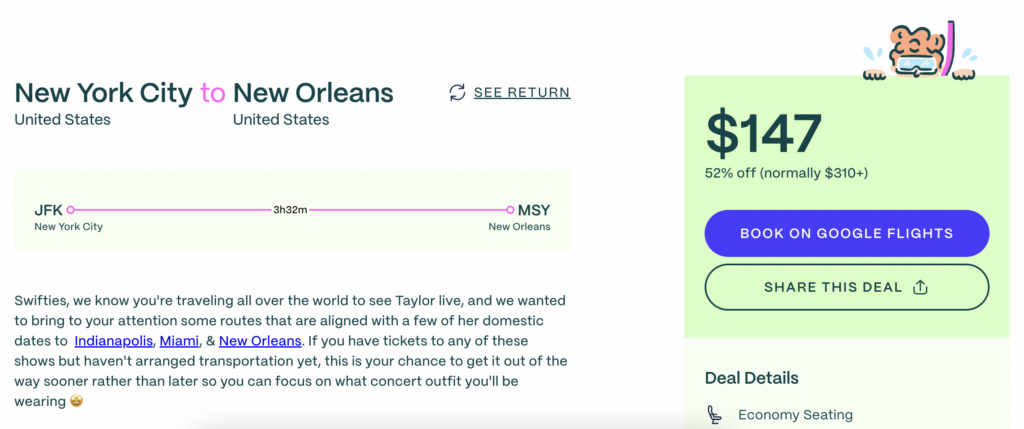Click the Share This Deal button
The image size is (1024, 429).
click(x=846, y=287)
